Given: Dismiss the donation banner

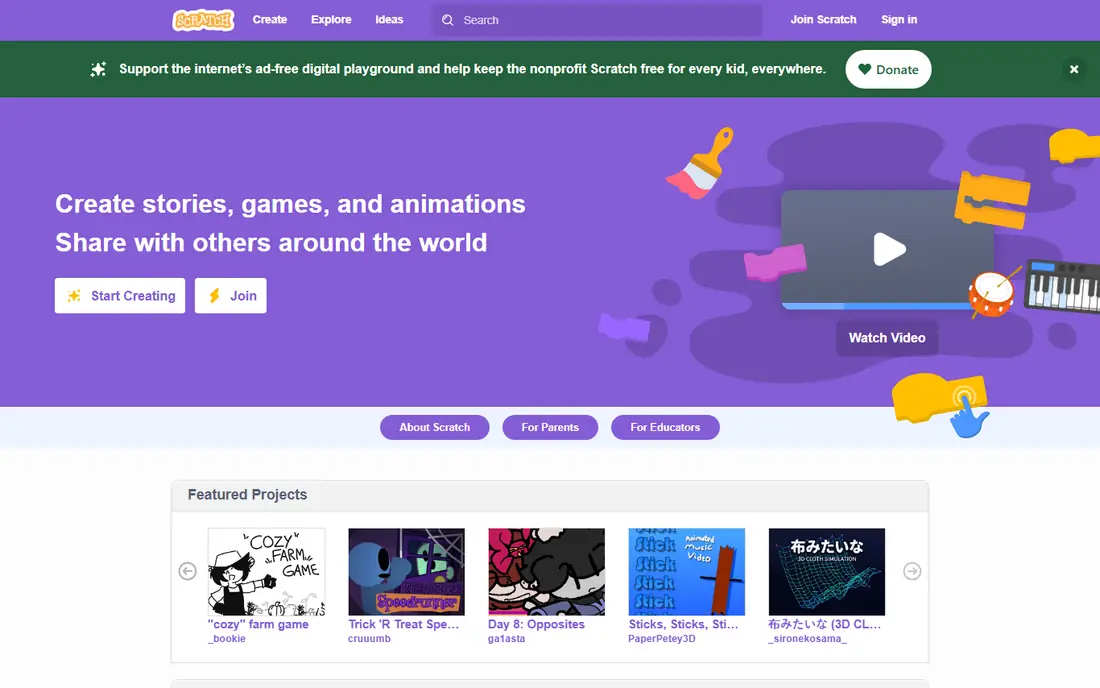Looking at the screenshot, I should tap(1073, 69).
